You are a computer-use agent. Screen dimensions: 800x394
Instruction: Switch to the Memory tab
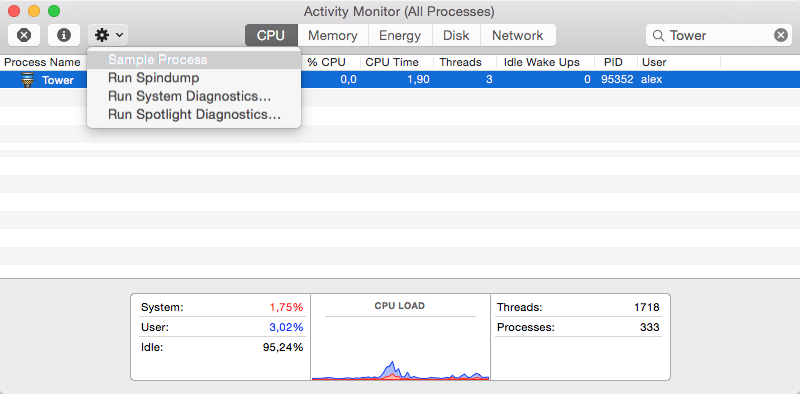click(x=333, y=35)
